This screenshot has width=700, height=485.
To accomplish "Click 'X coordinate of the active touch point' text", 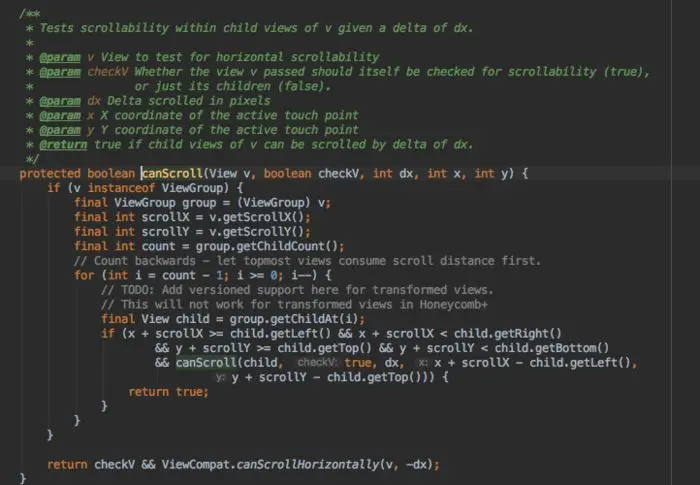I will tap(229, 116).
